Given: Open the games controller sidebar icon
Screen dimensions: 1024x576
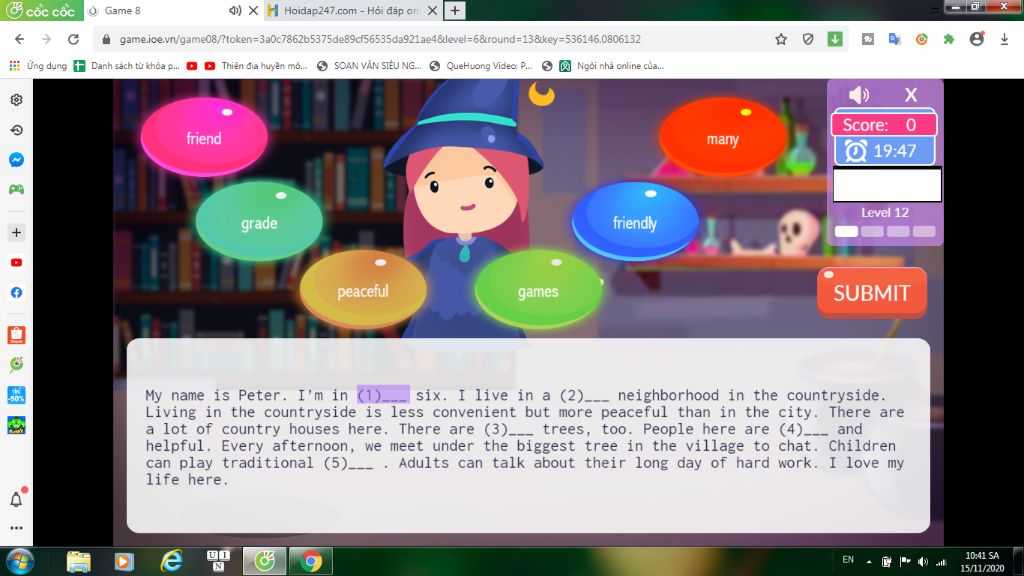Looking at the screenshot, I should click(x=16, y=189).
